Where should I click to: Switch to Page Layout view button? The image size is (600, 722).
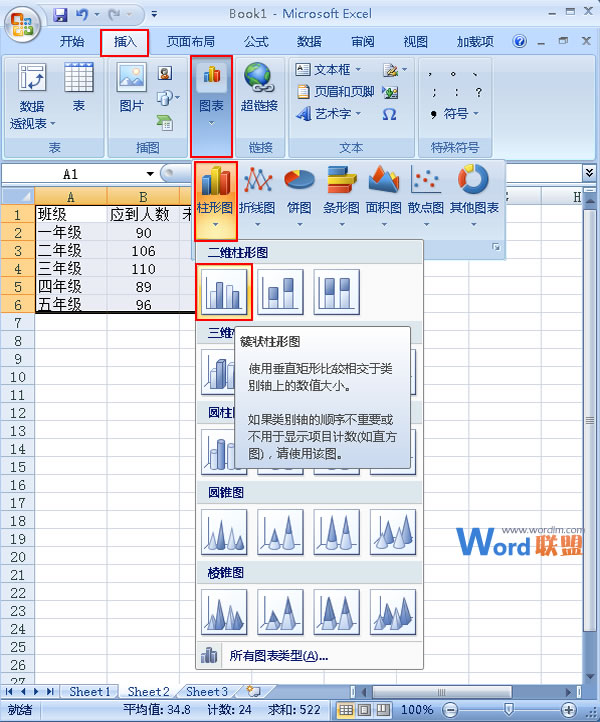(364, 710)
